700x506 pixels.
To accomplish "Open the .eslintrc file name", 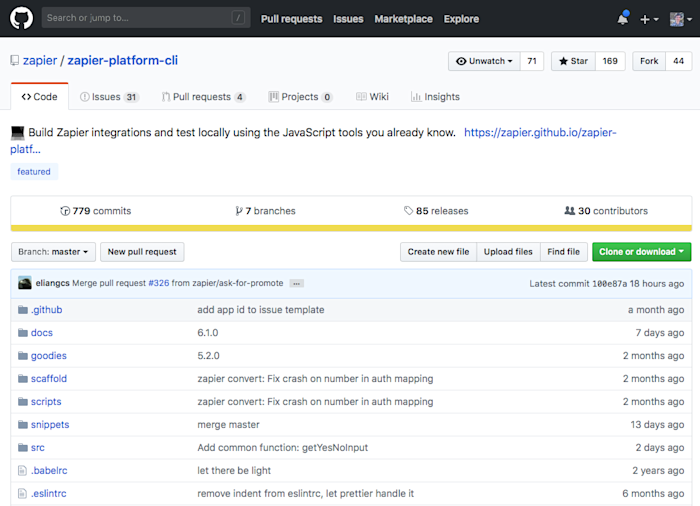I will coord(49,493).
